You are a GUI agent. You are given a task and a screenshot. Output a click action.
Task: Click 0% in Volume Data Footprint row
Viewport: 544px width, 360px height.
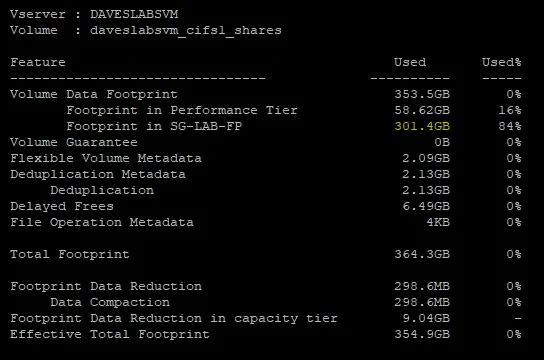point(513,94)
